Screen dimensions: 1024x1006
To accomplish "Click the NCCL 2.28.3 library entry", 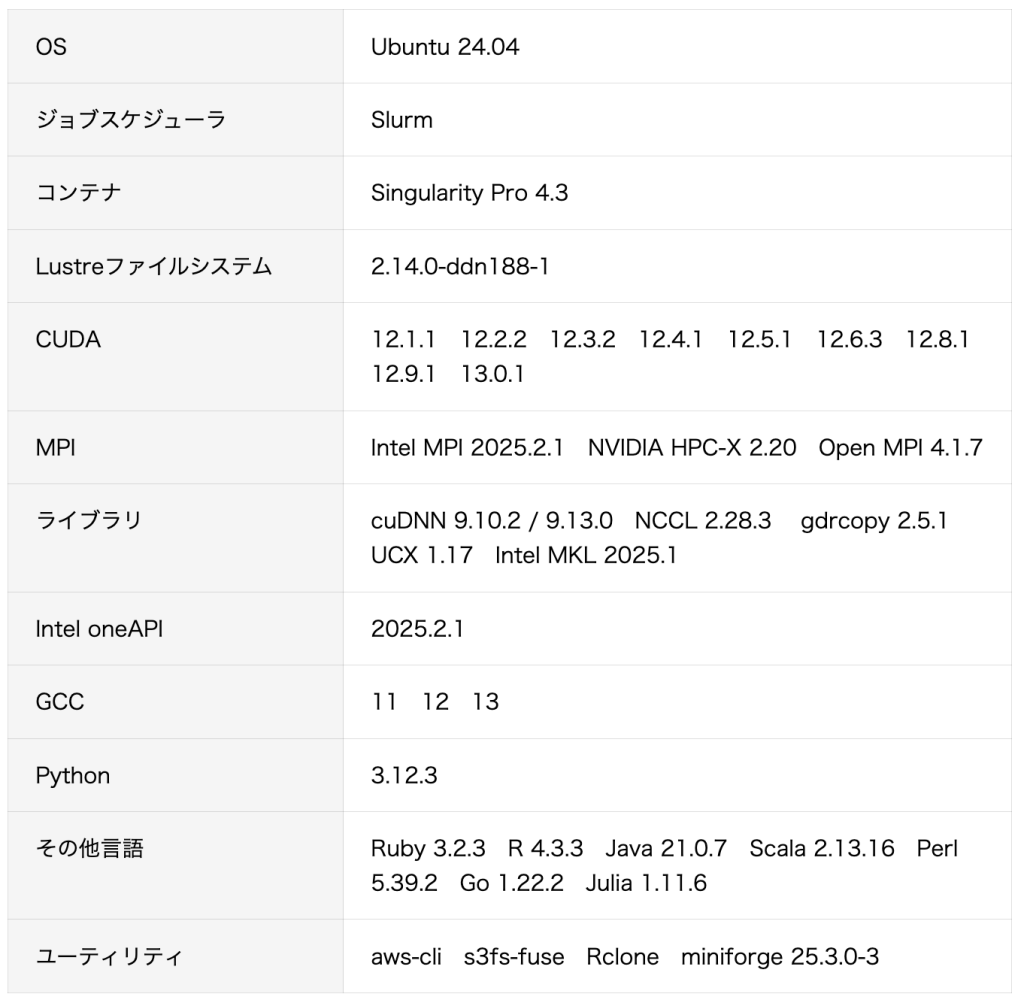I will click(703, 521).
